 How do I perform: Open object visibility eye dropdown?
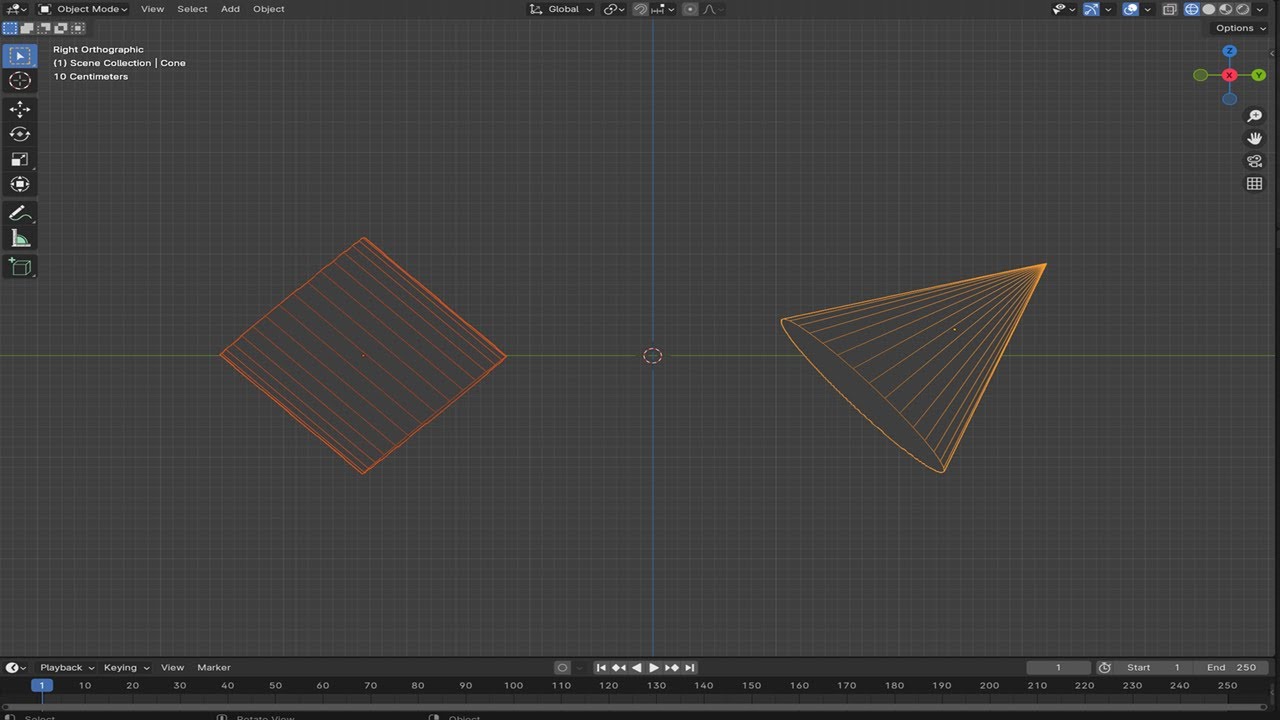[x=1064, y=9]
